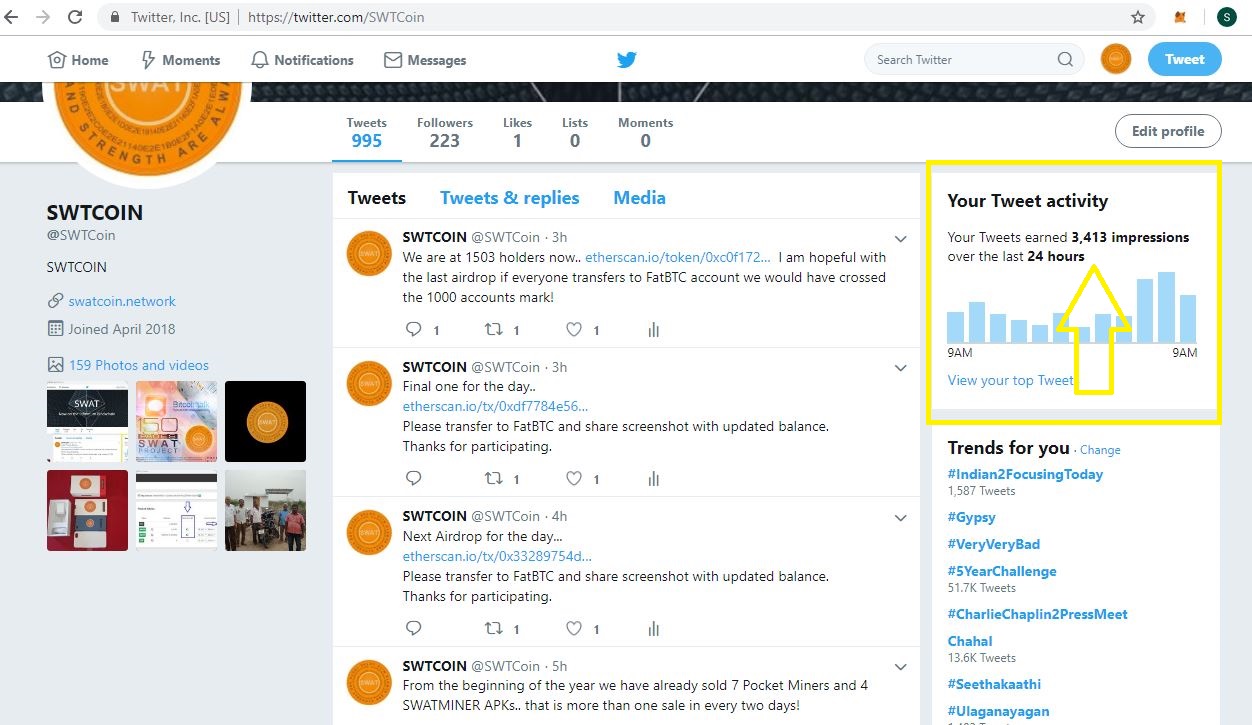Show the Lists 0 profile stat
Image resolution: width=1252 pixels, height=725 pixels.
point(575,133)
